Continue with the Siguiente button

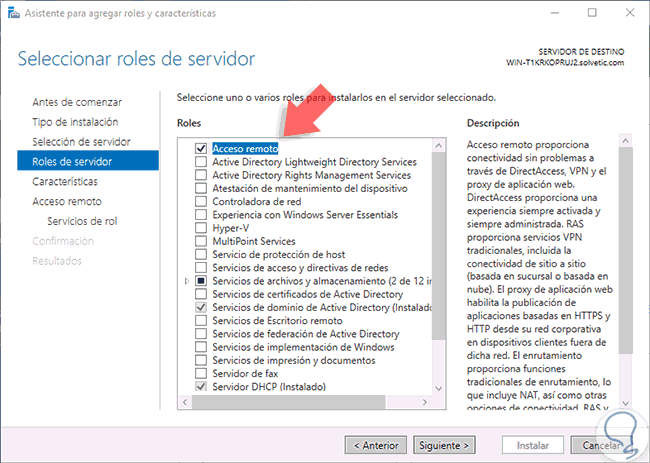444,446
